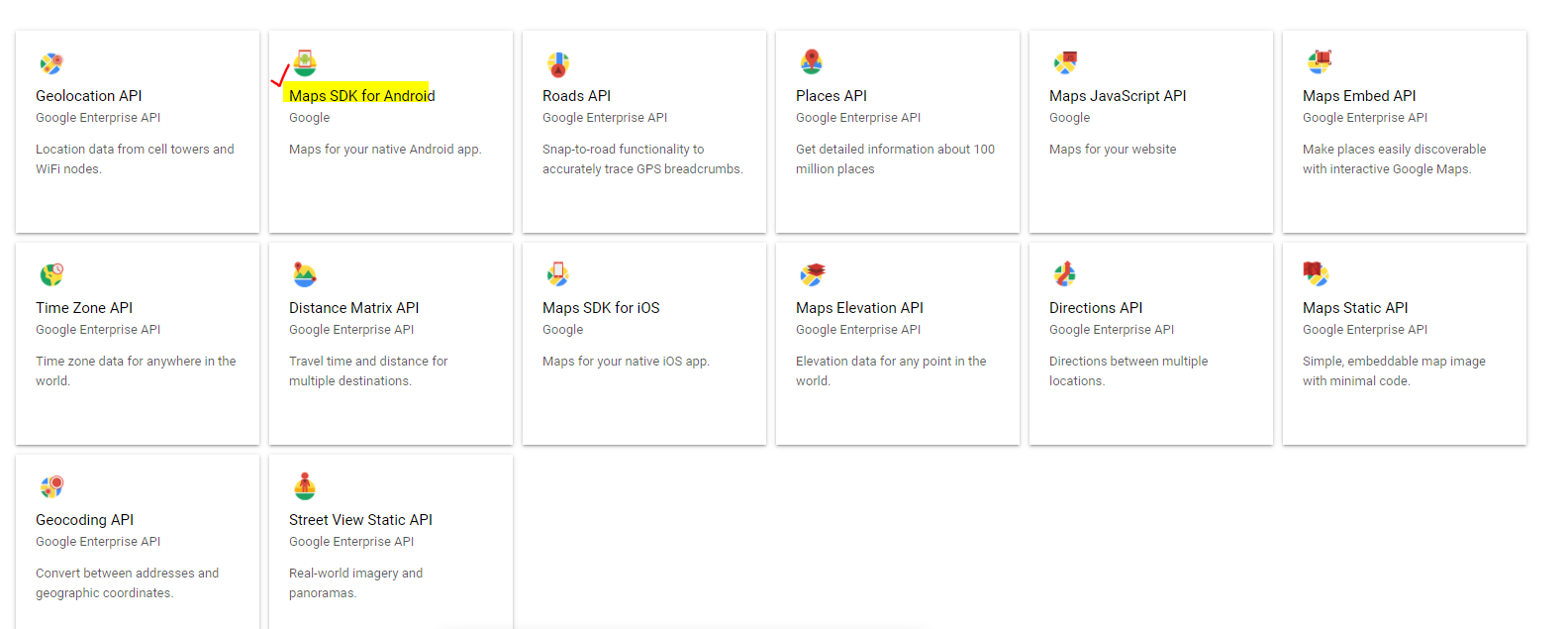This screenshot has height=629, width=1568.
Task: Select the Maps Elevation API title
Action: point(859,308)
